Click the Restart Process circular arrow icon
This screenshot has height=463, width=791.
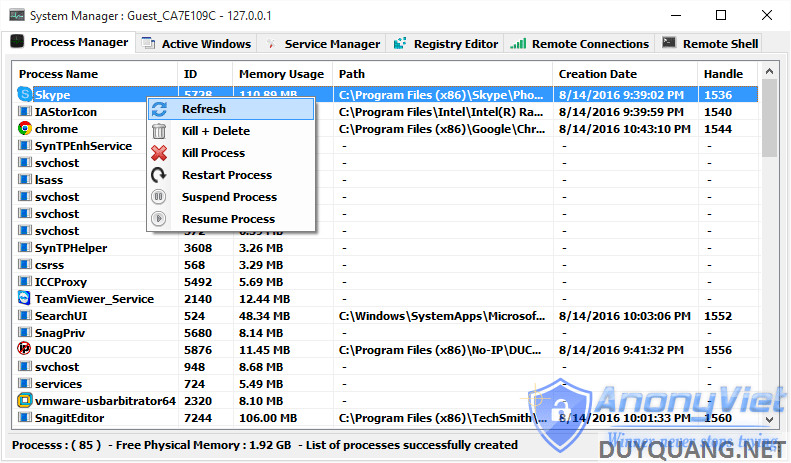pyautogui.click(x=159, y=175)
